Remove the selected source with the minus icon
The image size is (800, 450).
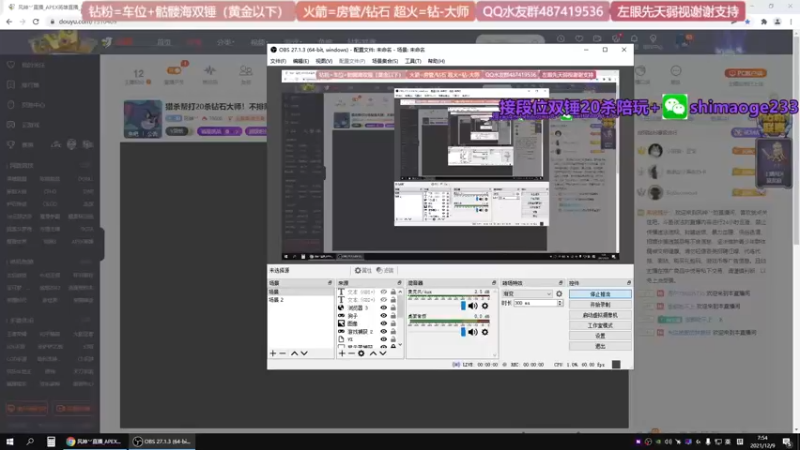coord(352,353)
